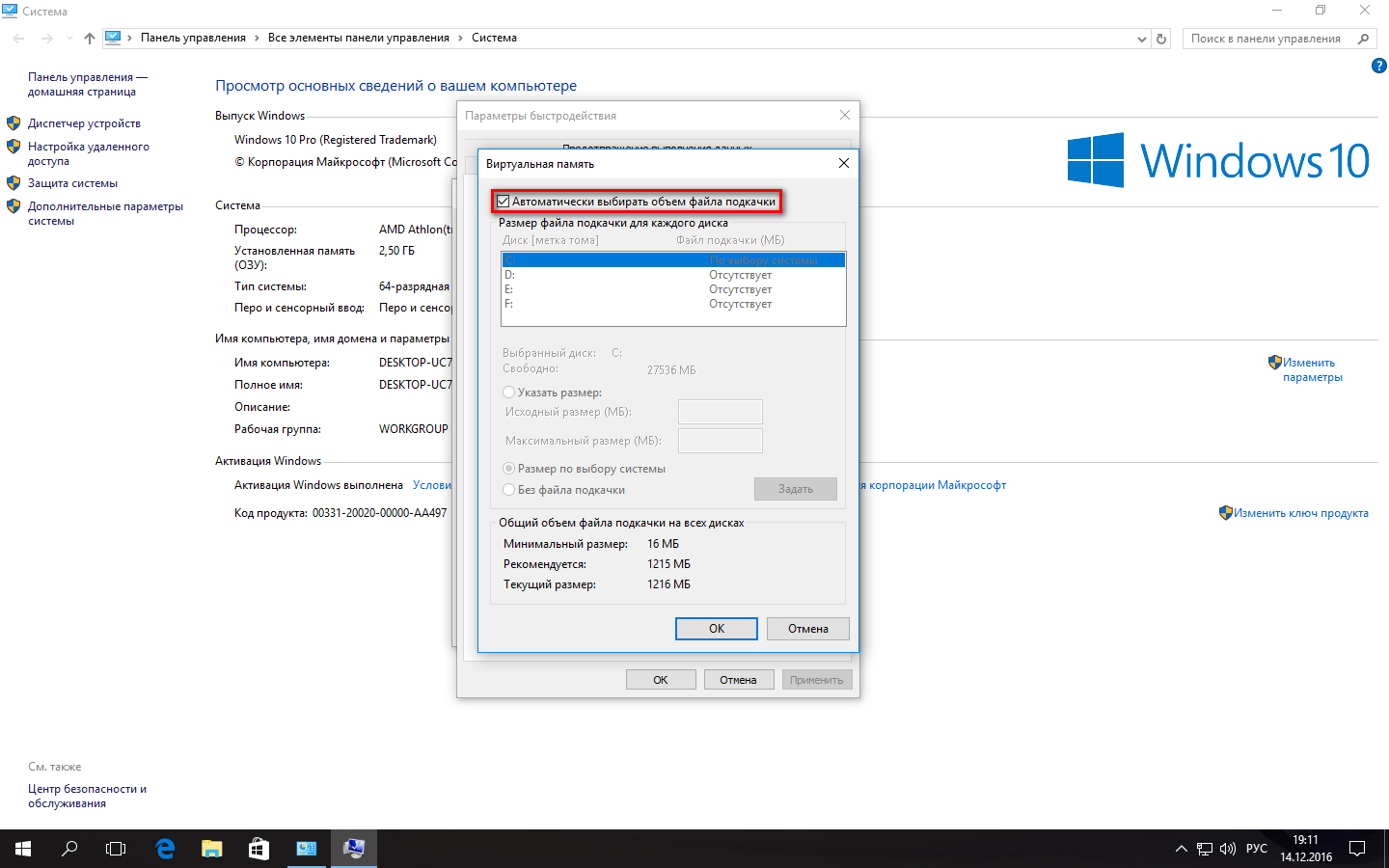The image size is (1389, 868).
Task: Open the network tray icon
Action: coord(1205,849)
